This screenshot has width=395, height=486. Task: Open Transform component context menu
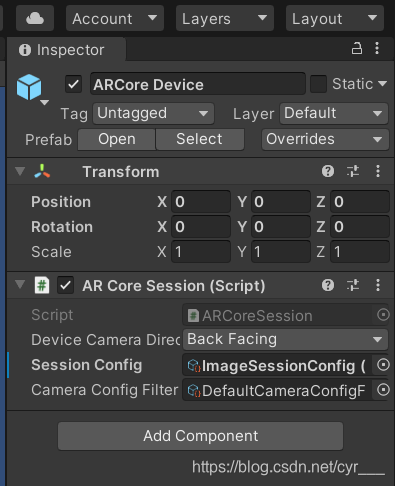(378, 171)
